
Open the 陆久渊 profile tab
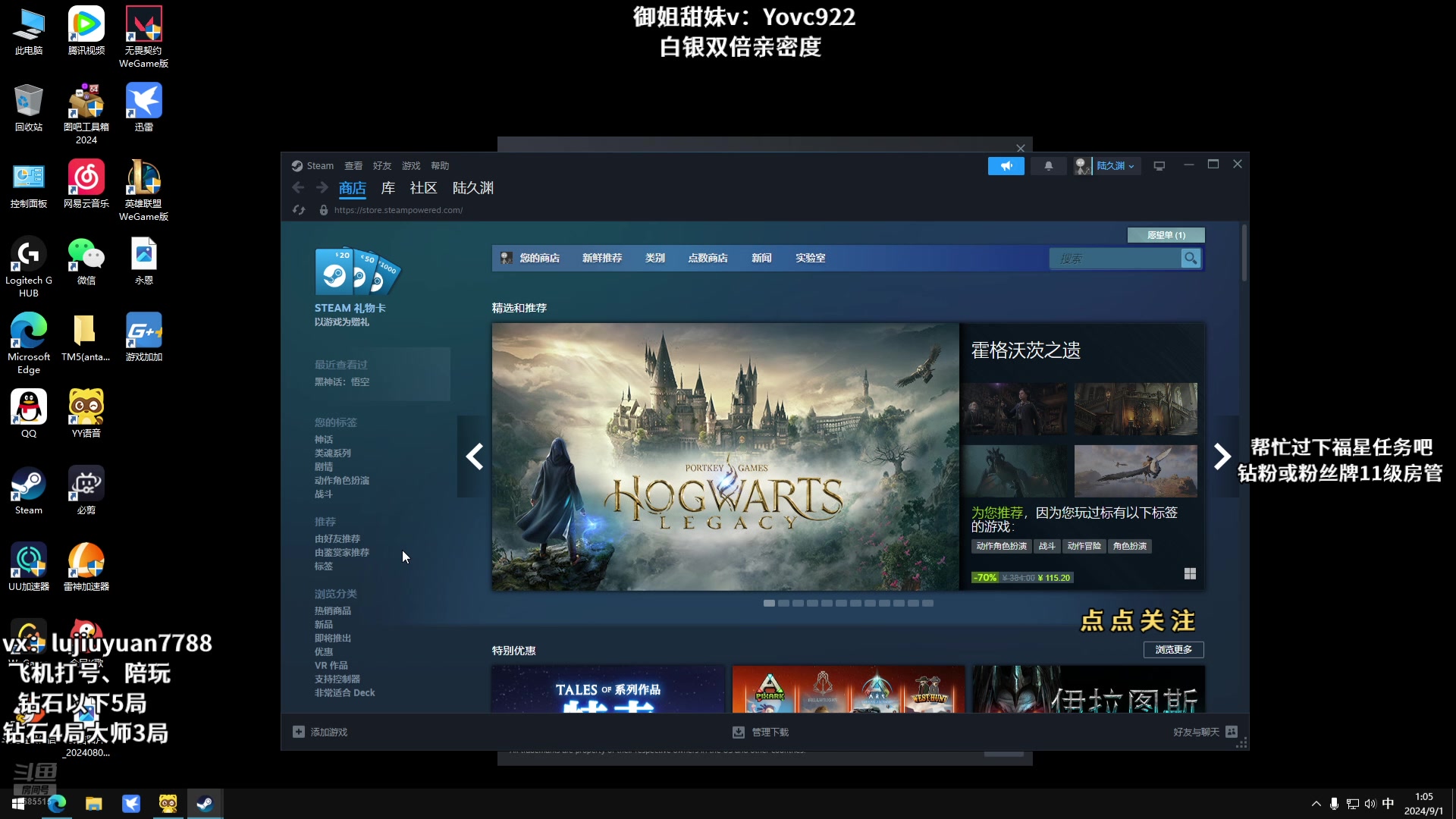(473, 188)
